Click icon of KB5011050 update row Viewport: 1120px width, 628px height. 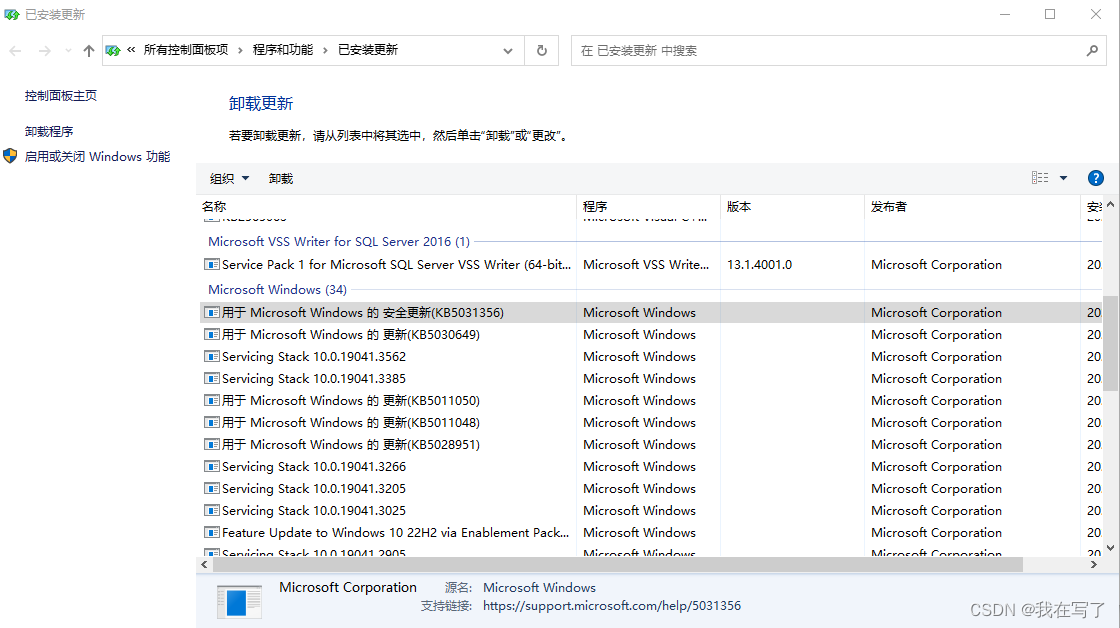[211, 401]
